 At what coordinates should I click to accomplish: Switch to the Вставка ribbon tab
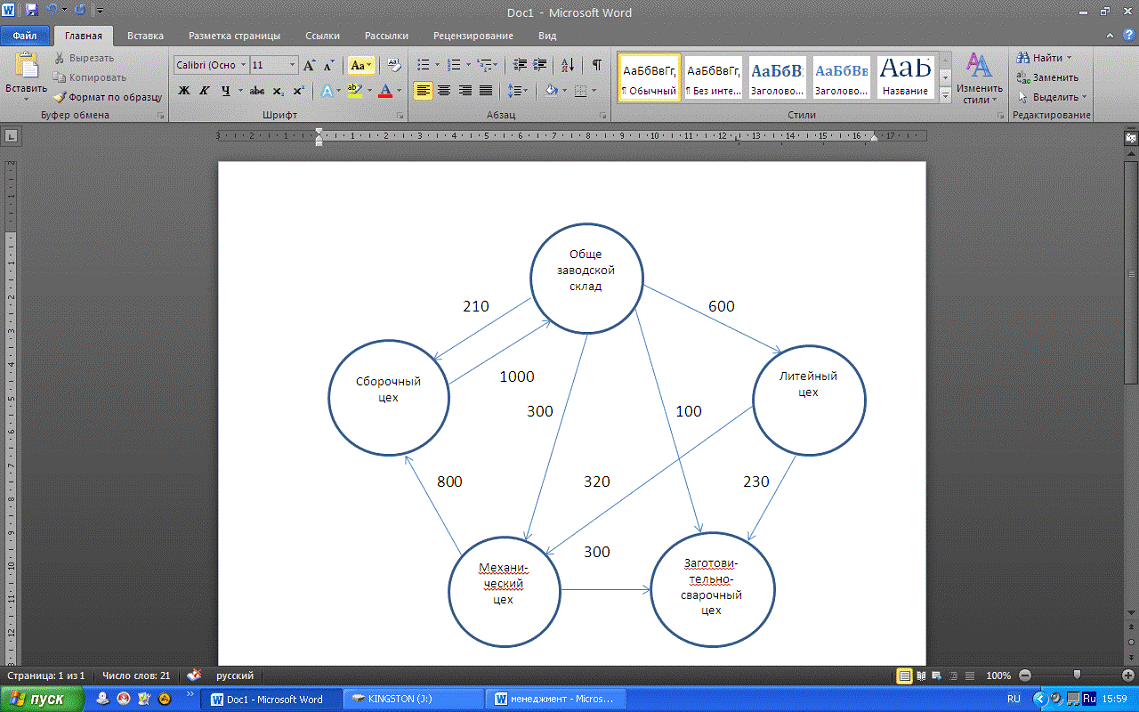click(x=146, y=36)
